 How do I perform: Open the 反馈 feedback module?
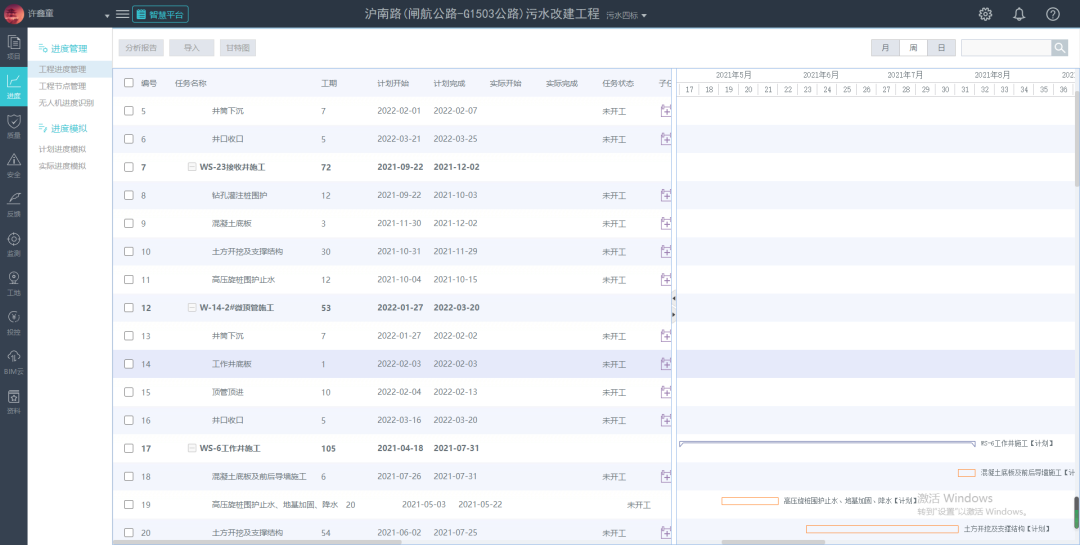click(14, 205)
